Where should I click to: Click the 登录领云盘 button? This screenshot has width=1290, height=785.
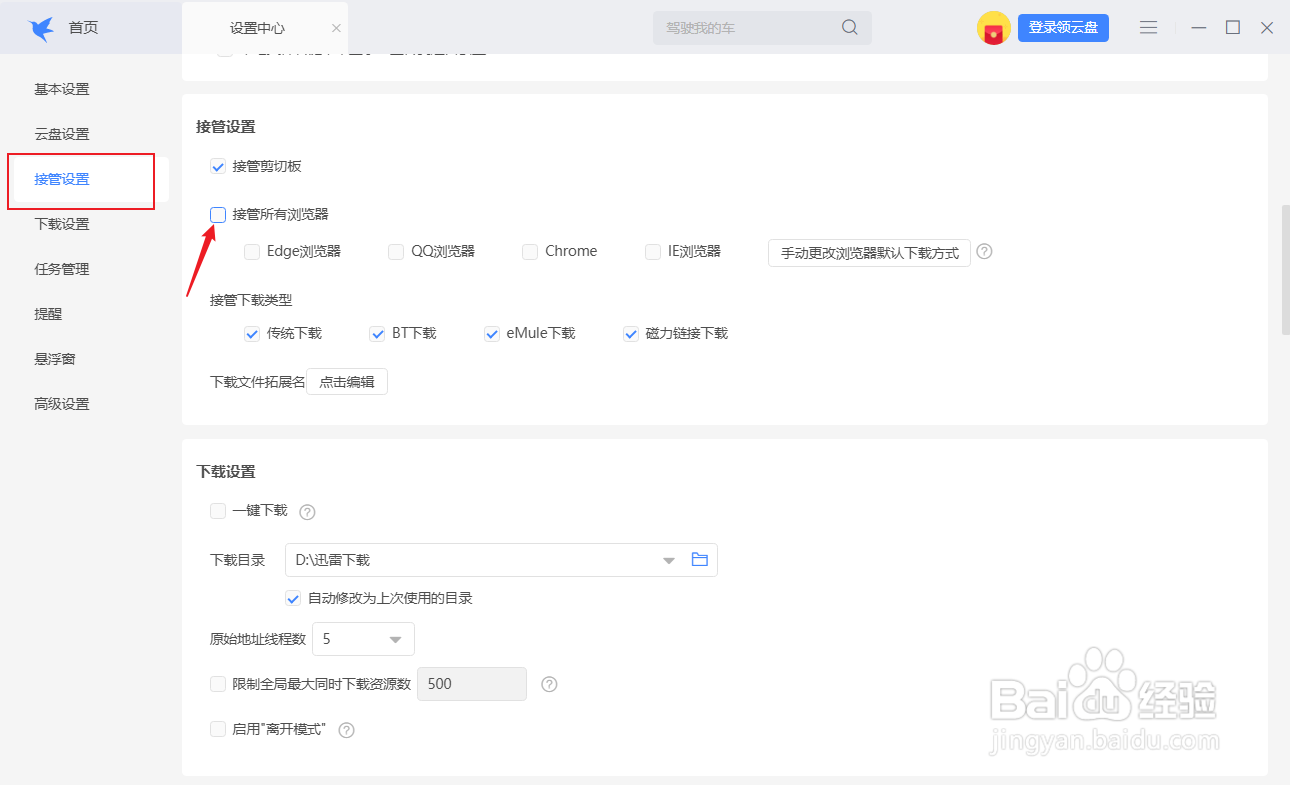tap(1063, 27)
